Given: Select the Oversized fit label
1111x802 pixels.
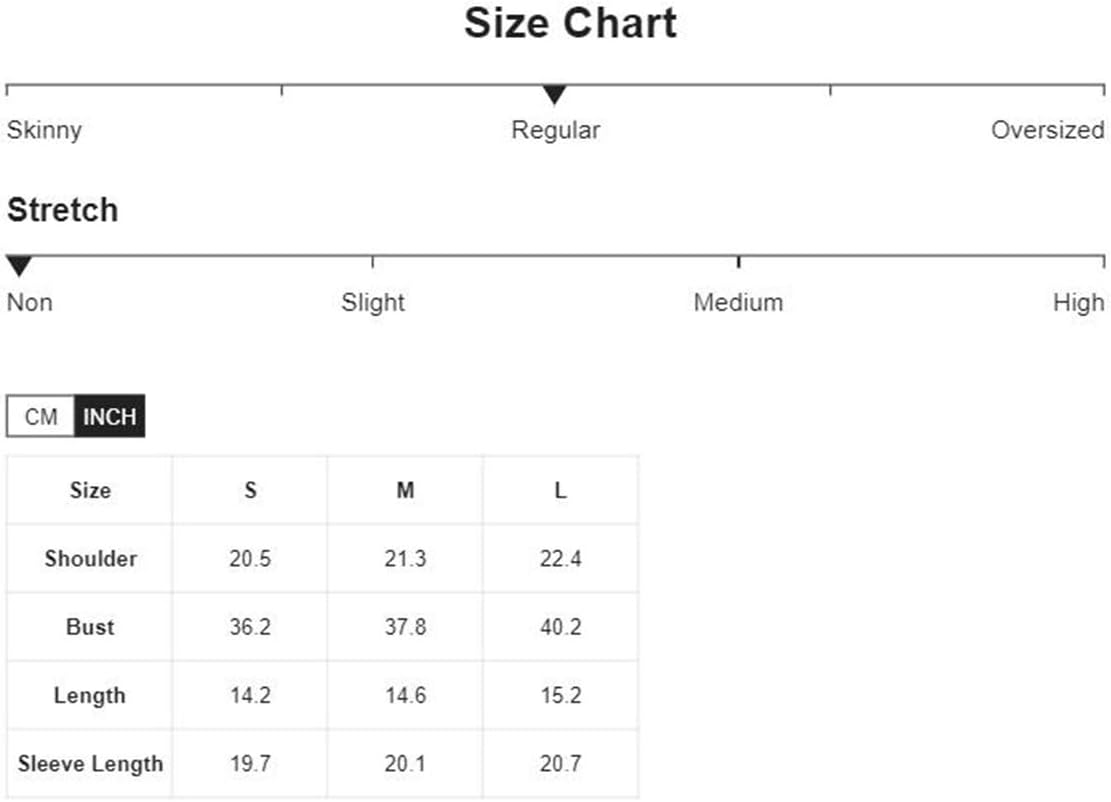Looking at the screenshot, I should pyautogui.click(x=1047, y=130).
